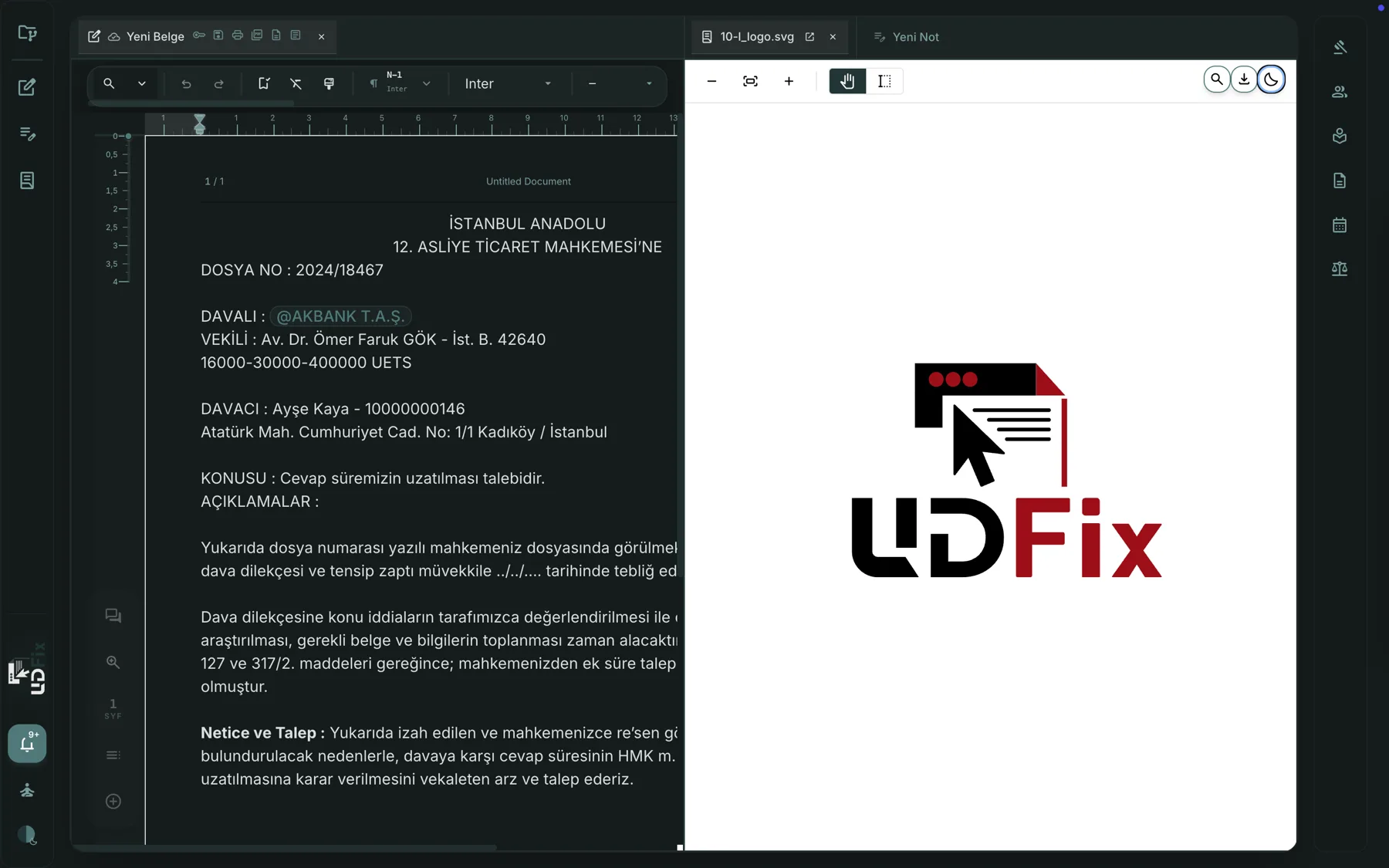1389x868 pixels.
Task: Click the undo arrow in editor toolbar
Action: [x=186, y=84]
